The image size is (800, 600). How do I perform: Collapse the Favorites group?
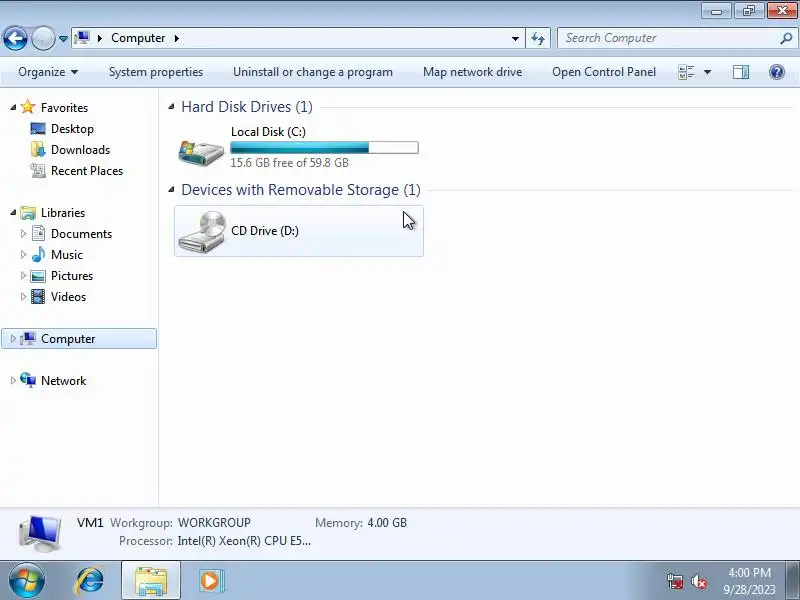point(13,107)
